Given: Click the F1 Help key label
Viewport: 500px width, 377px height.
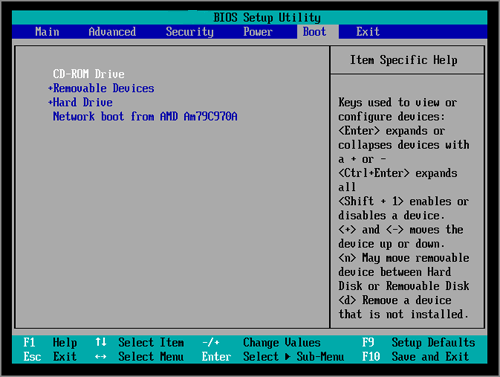Looking at the screenshot, I should pyautogui.click(x=50, y=343).
